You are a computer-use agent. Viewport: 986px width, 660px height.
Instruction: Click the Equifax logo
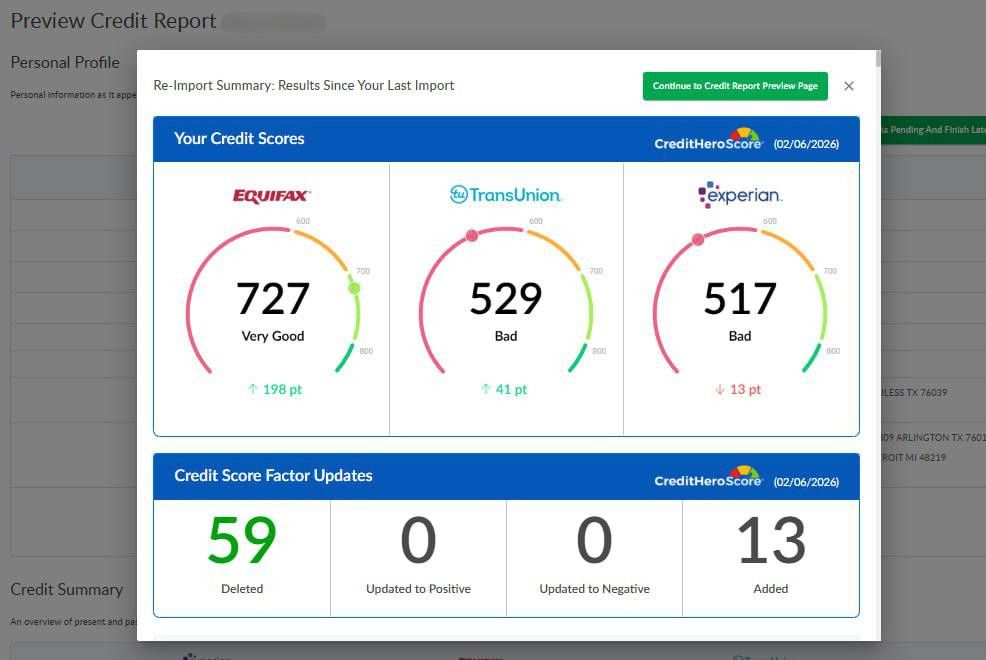click(x=272, y=195)
